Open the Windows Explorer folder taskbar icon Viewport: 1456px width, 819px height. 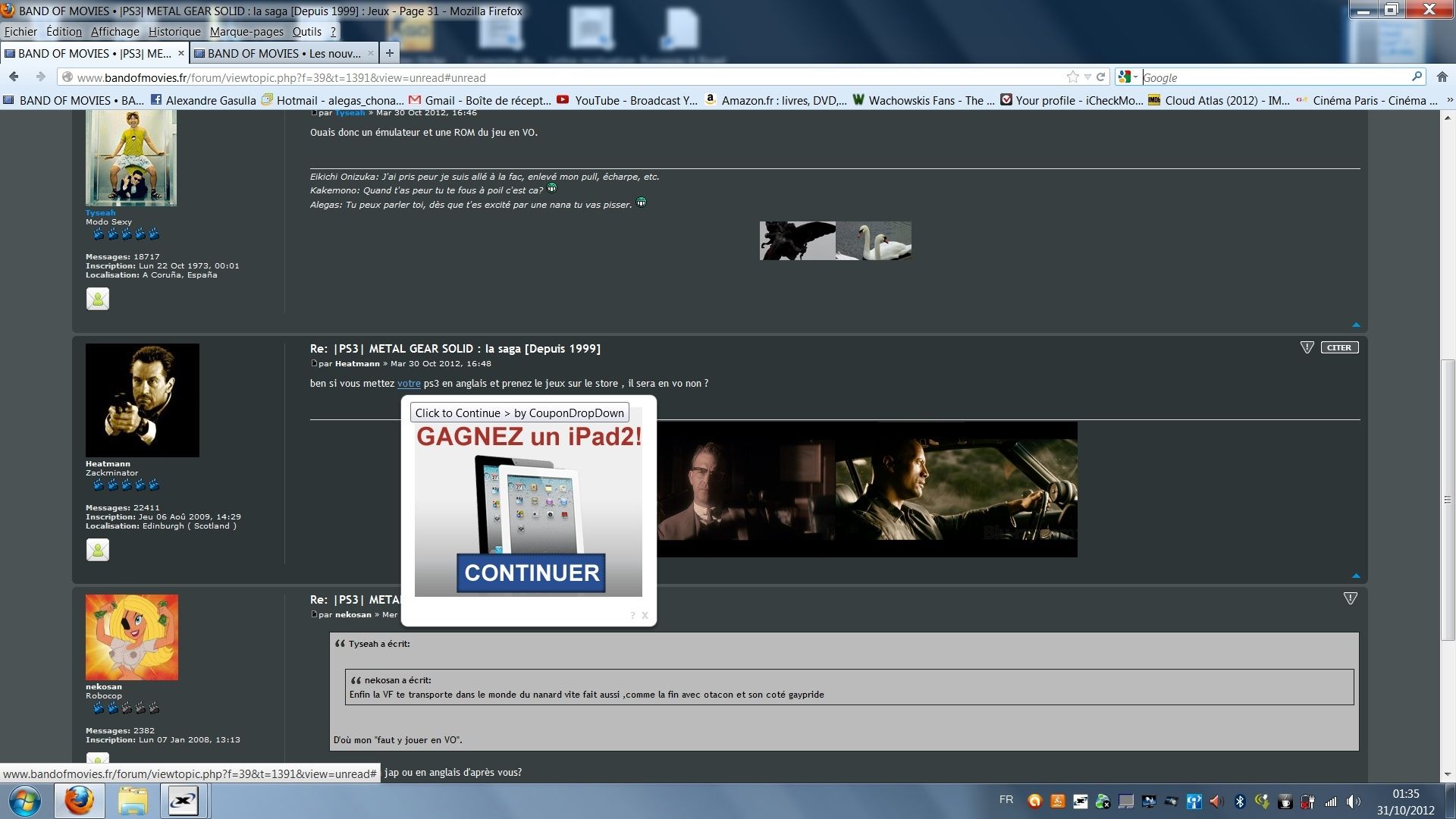click(x=132, y=801)
